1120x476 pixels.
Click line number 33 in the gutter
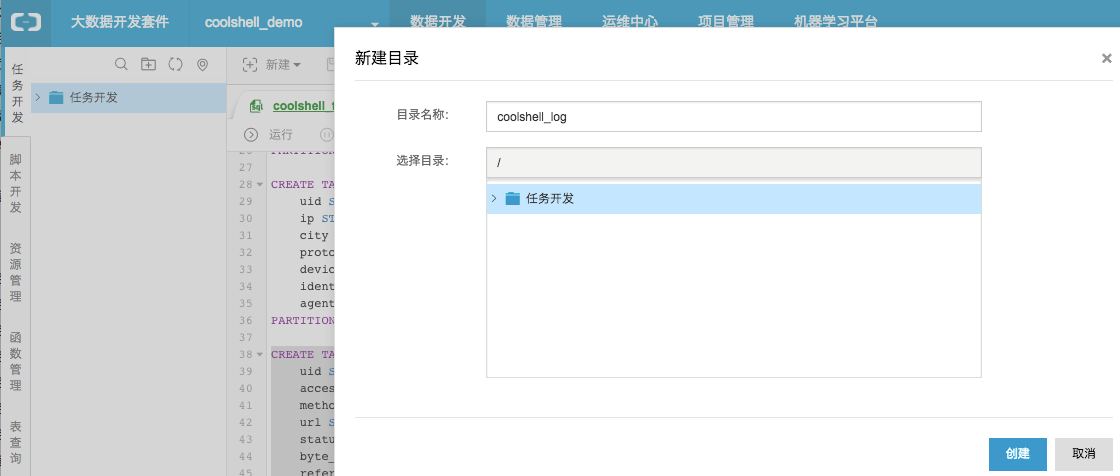click(x=245, y=269)
